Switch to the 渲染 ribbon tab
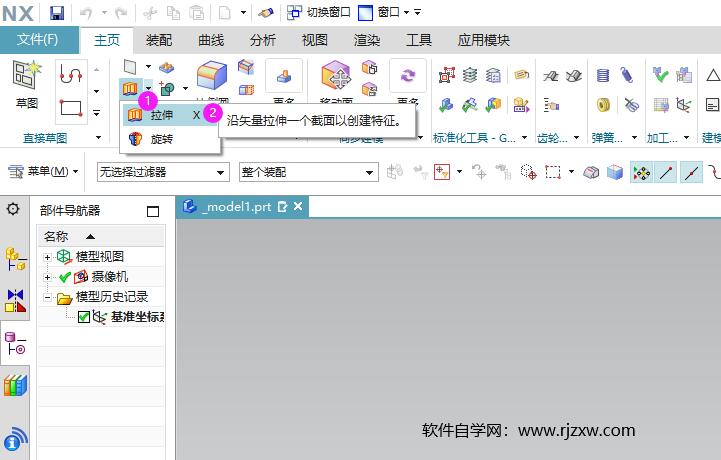Viewport: 721px width, 460px height. click(x=367, y=40)
